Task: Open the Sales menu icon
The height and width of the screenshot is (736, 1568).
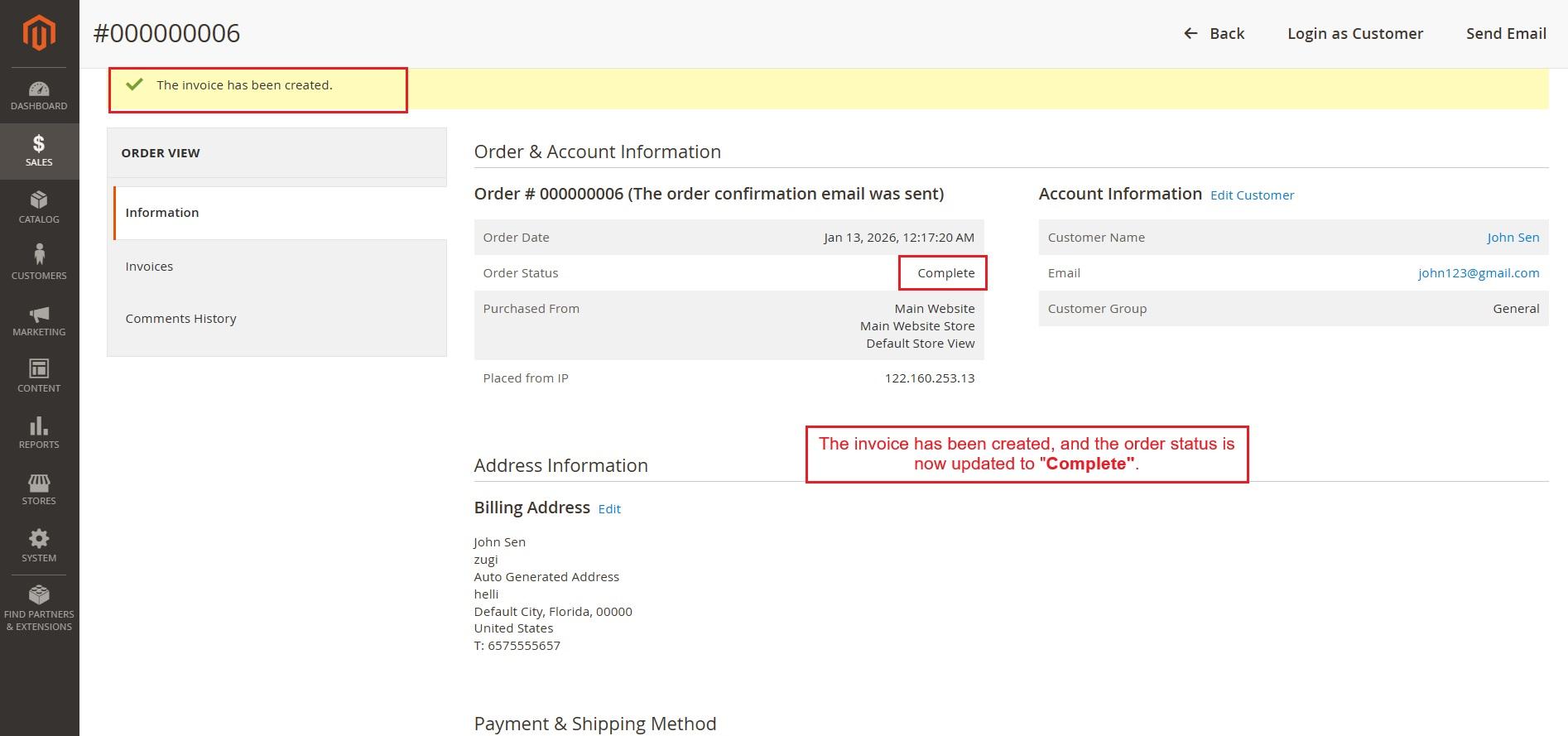Action: point(39,144)
